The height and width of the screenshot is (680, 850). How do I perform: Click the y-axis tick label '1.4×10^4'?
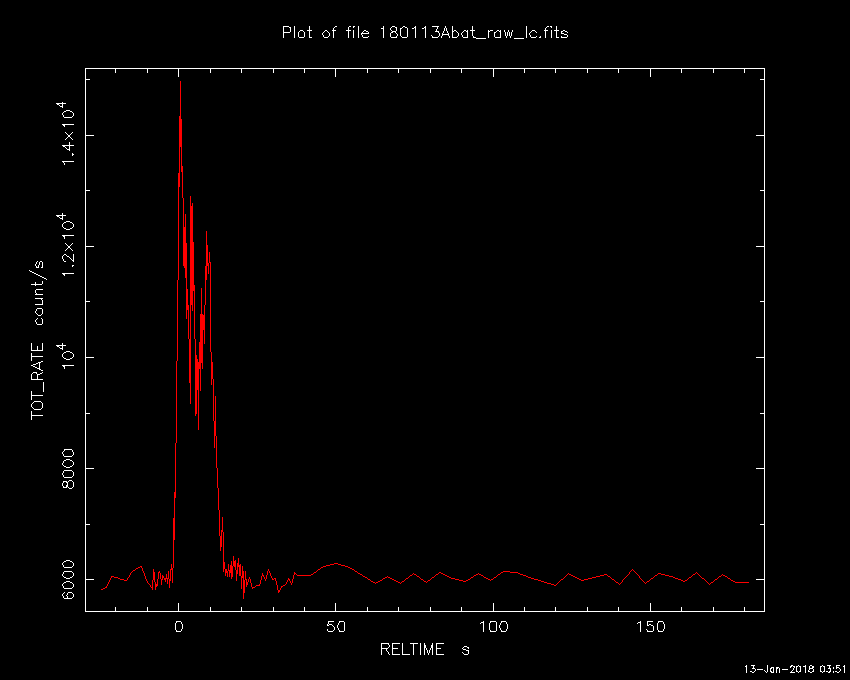[x=67, y=133]
